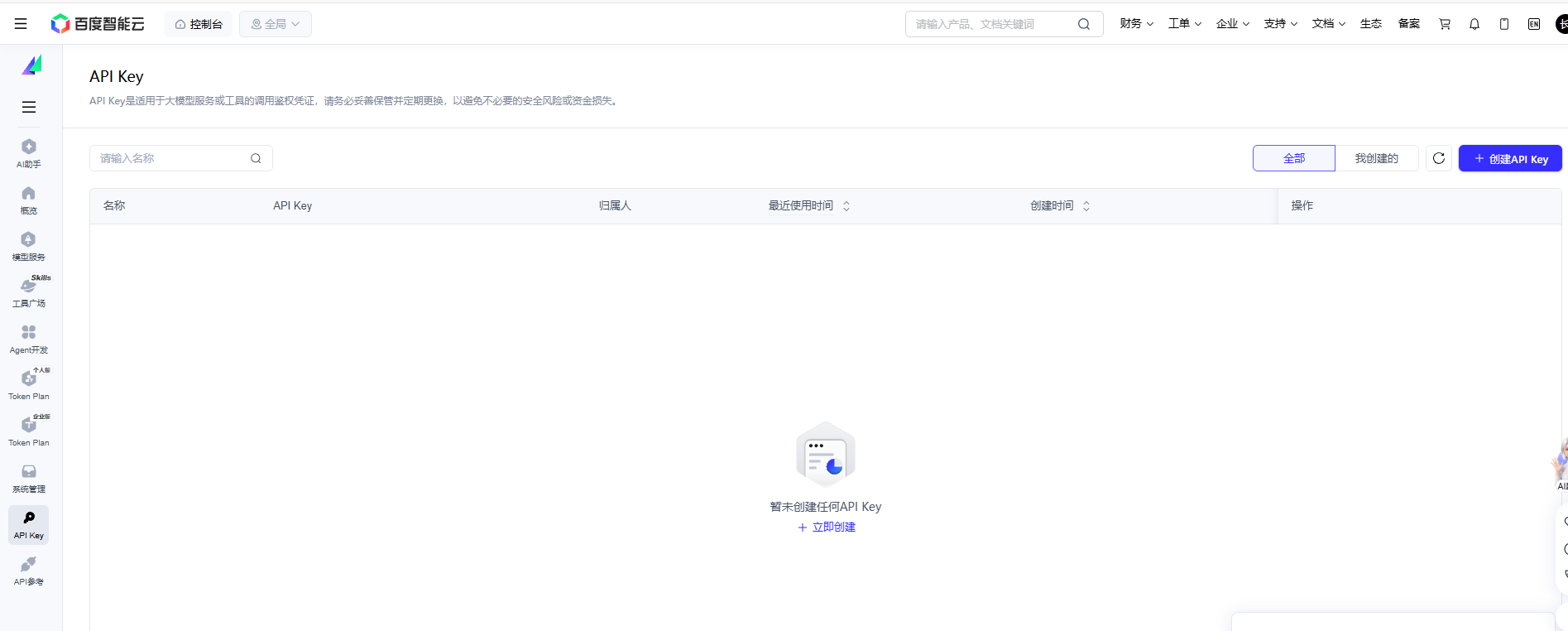Open the 个人版 Token Plan sidebar item
This screenshot has height=631, width=1568.
pyautogui.click(x=29, y=386)
